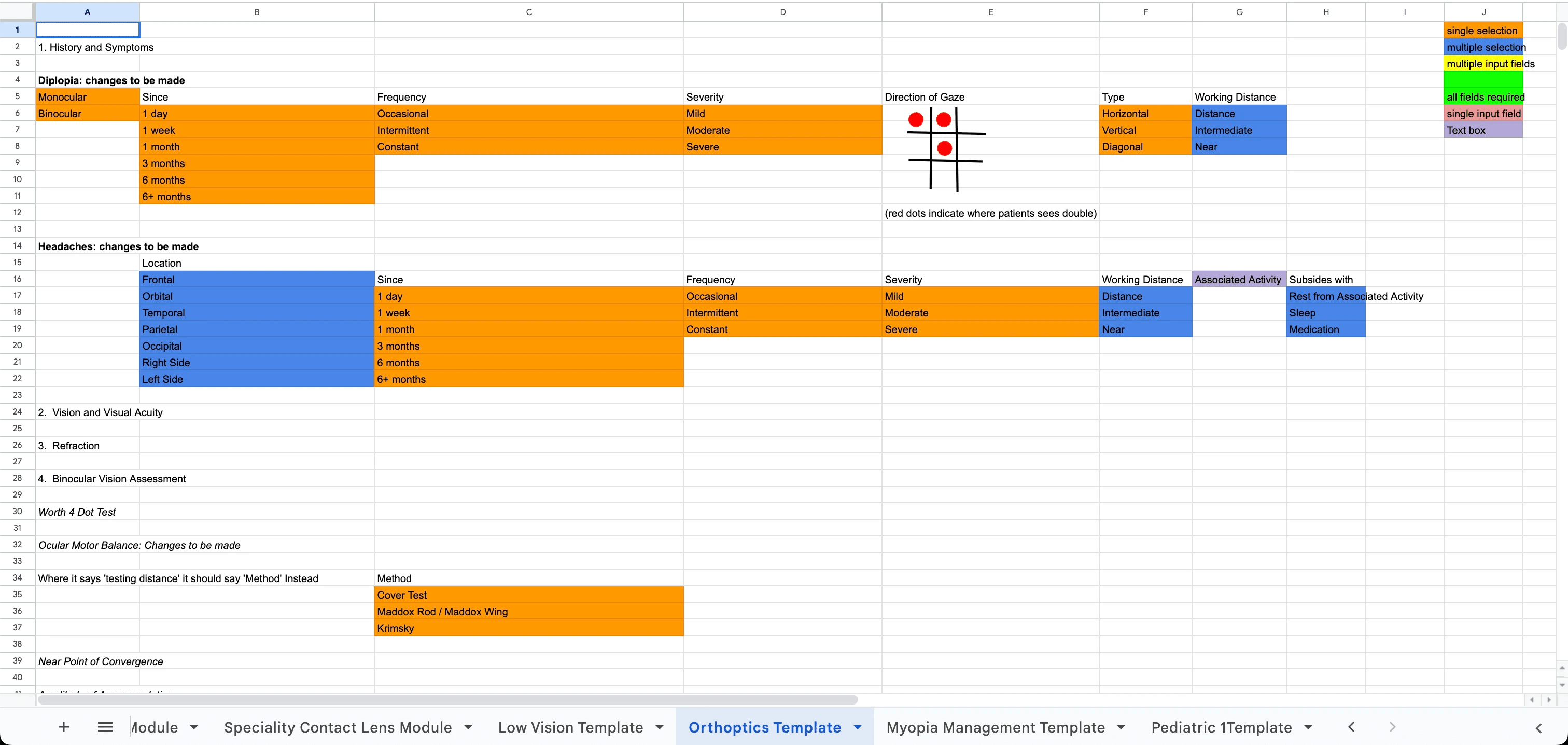Expand Myopia Management Template tab dropdown
This screenshot has width=1568, height=745.
[x=1121, y=727]
